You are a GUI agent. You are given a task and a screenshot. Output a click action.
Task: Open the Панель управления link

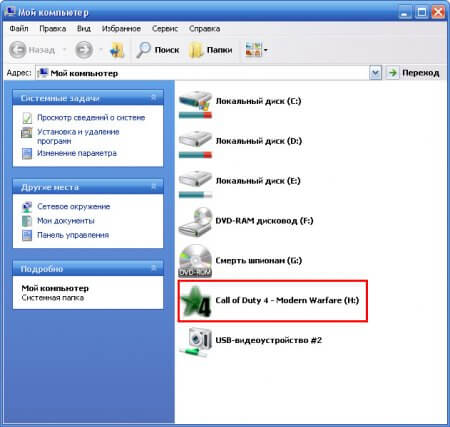pyautogui.click(x=73, y=235)
